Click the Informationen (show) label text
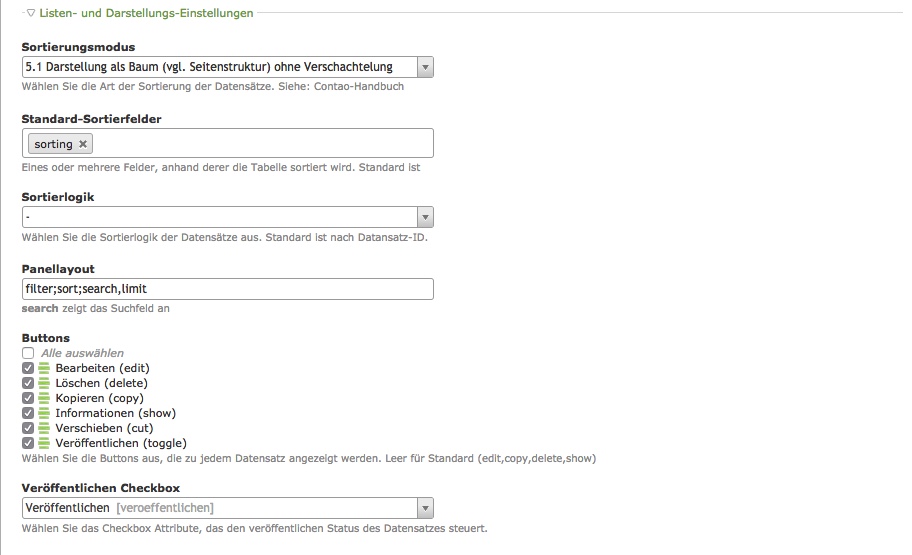912x555 pixels. pyautogui.click(x=116, y=413)
